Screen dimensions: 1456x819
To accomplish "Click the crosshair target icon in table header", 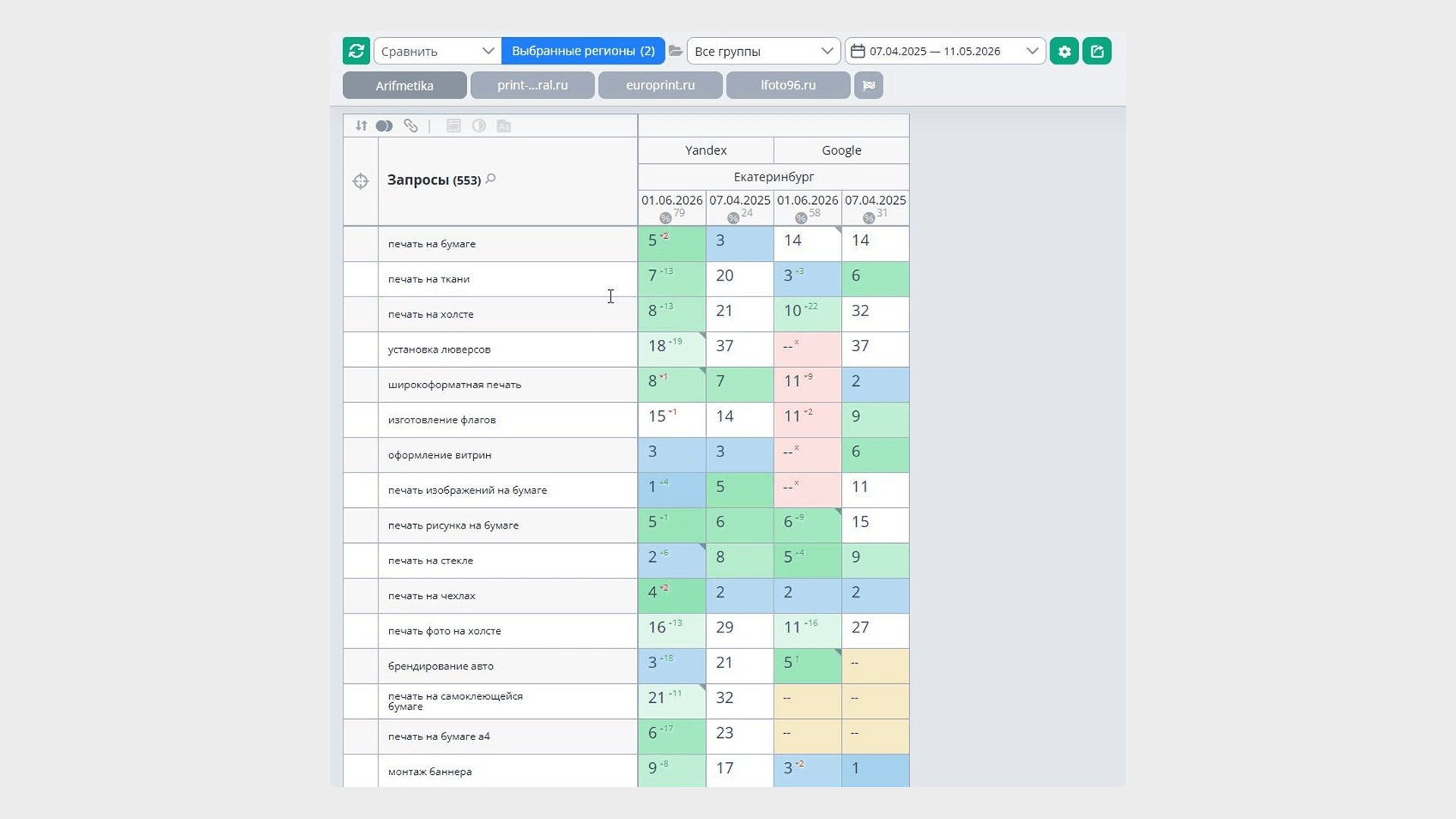I will click(360, 181).
